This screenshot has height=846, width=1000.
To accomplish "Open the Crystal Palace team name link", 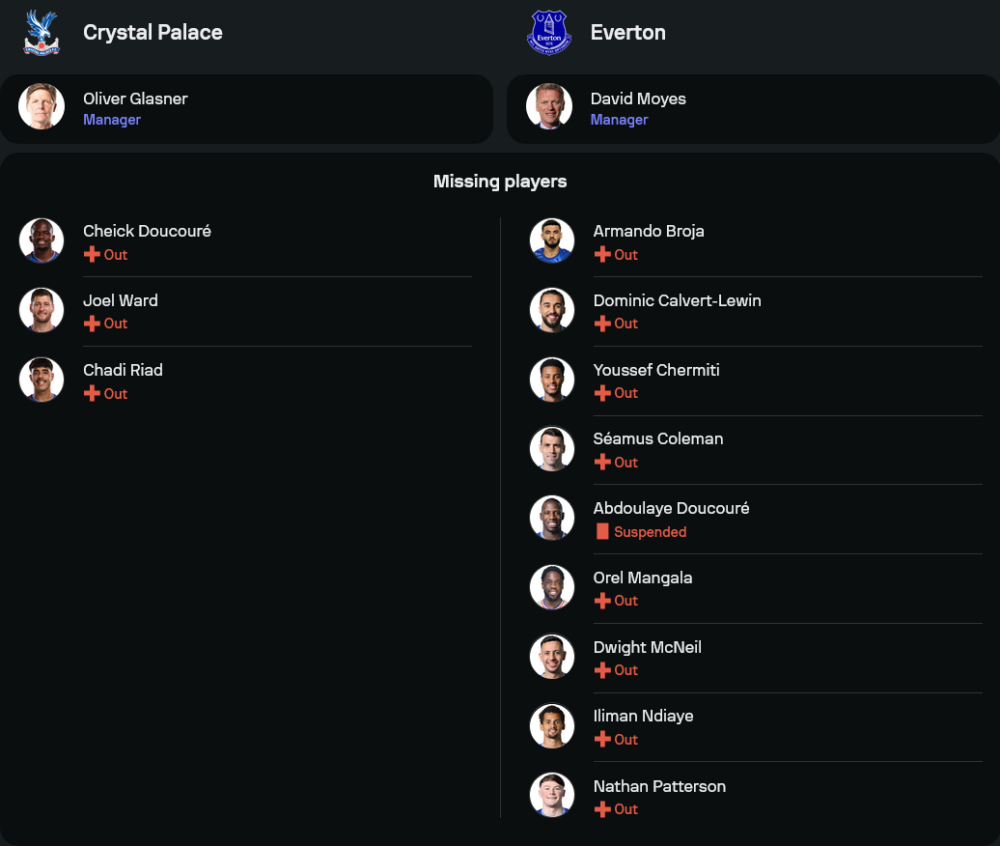I will 152,32.
